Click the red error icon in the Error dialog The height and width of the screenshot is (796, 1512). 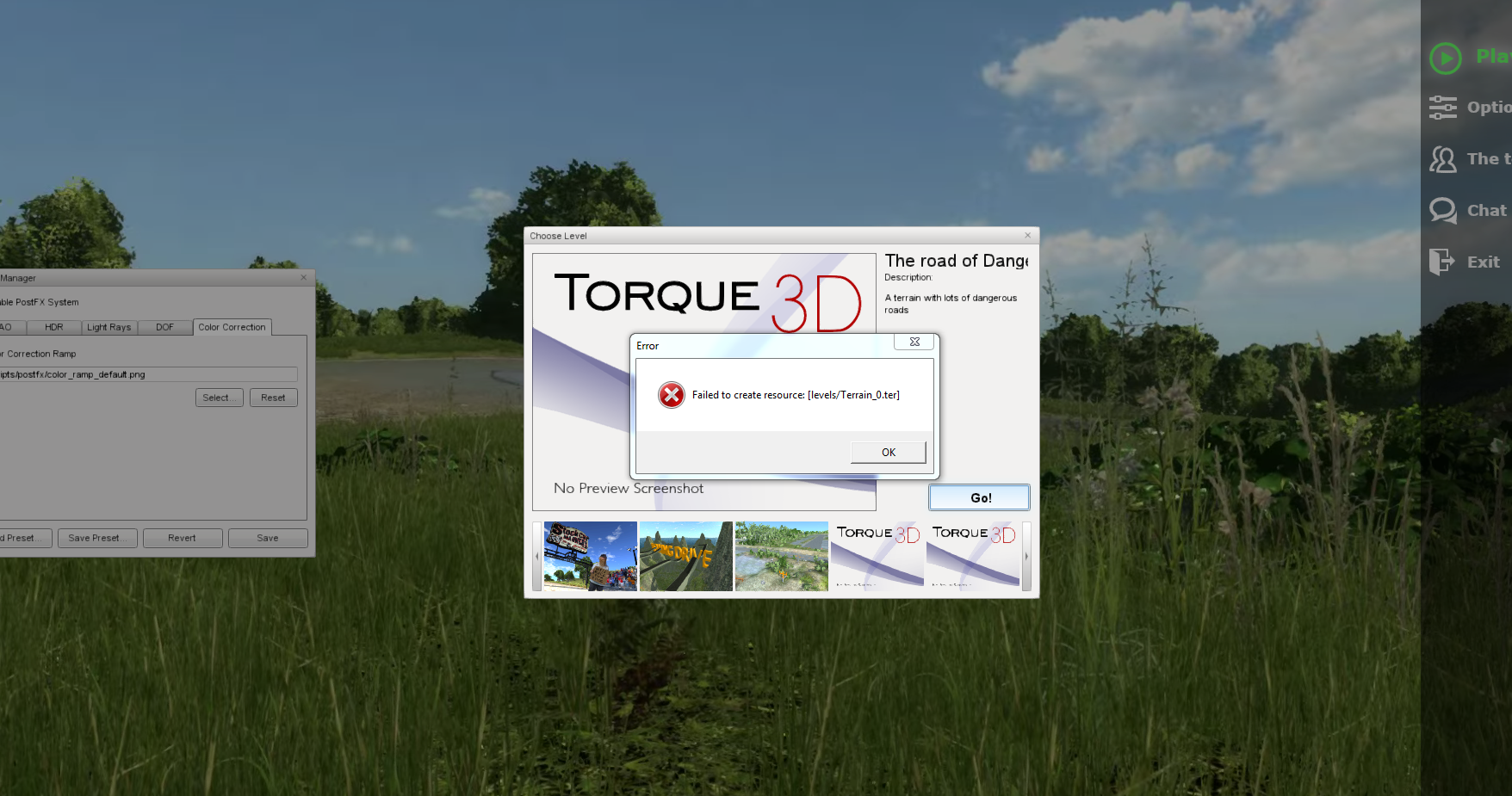[672, 395]
